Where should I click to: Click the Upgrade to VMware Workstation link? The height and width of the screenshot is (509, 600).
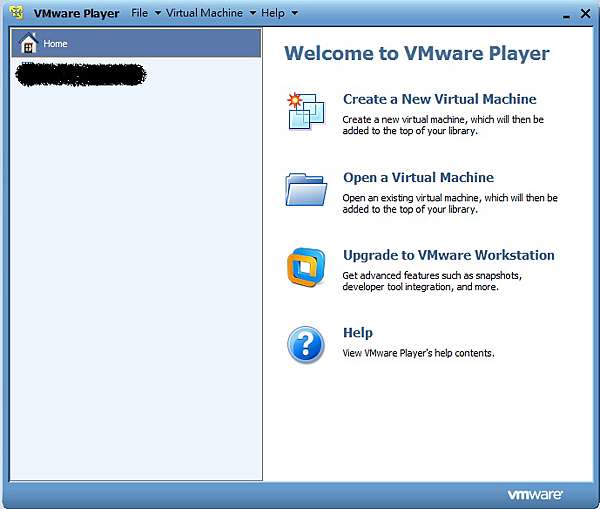coord(448,255)
